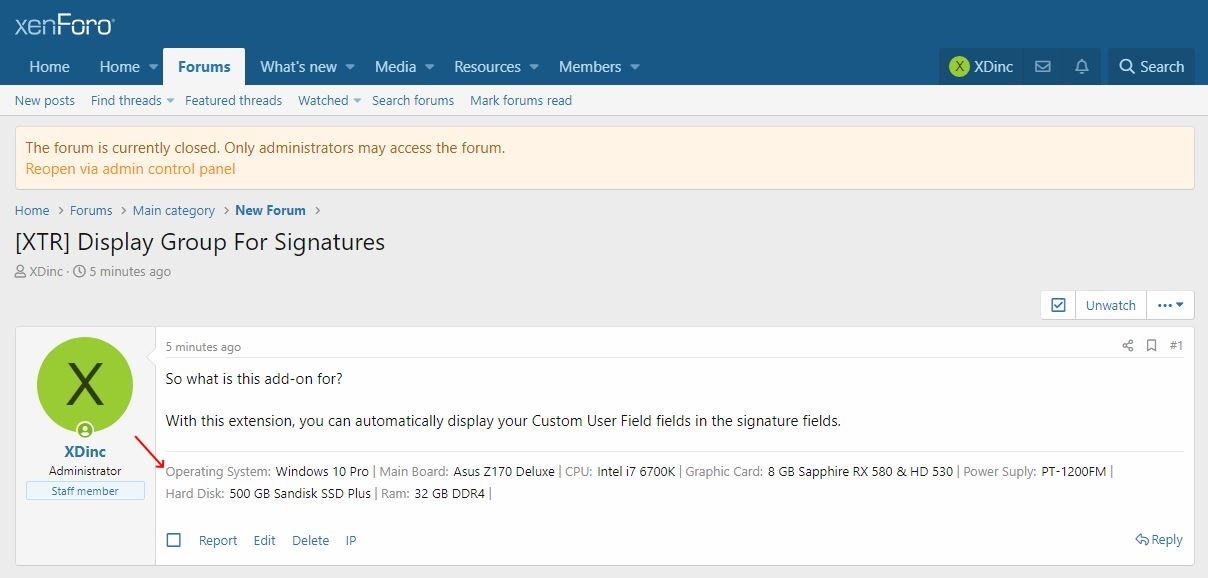Click the XenForo logo
The width and height of the screenshot is (1208, 578).
(64, 25)
